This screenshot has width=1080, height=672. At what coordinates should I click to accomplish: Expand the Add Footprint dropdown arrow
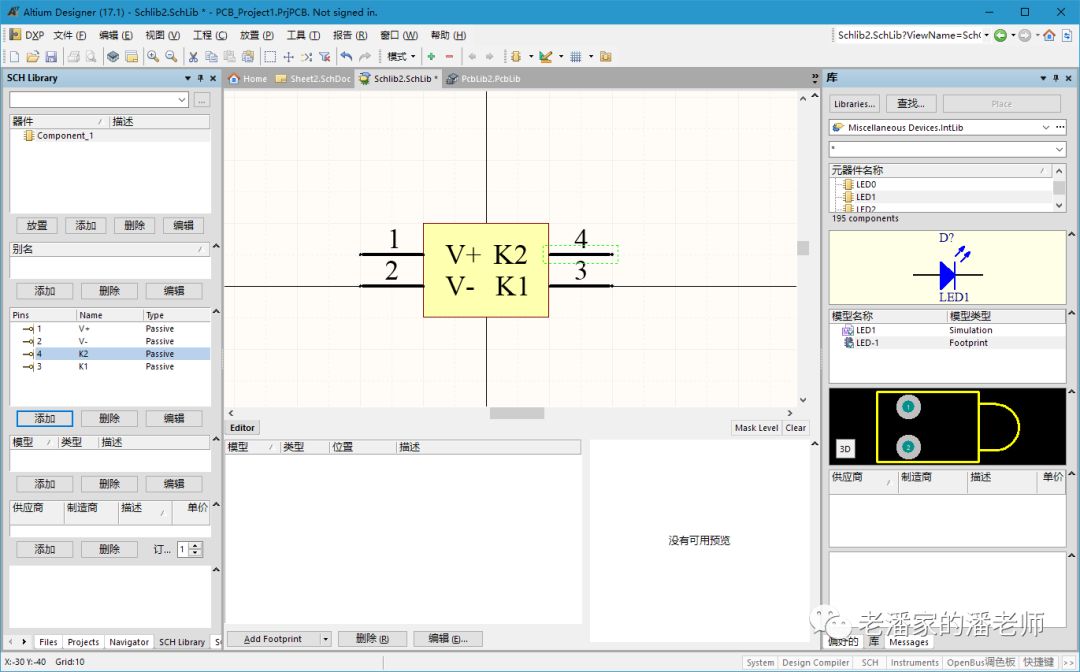(325, 639)
